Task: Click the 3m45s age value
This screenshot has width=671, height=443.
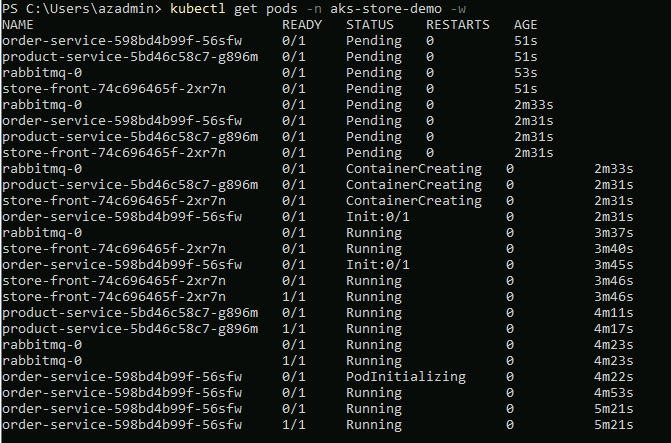Action: point(613,265)
